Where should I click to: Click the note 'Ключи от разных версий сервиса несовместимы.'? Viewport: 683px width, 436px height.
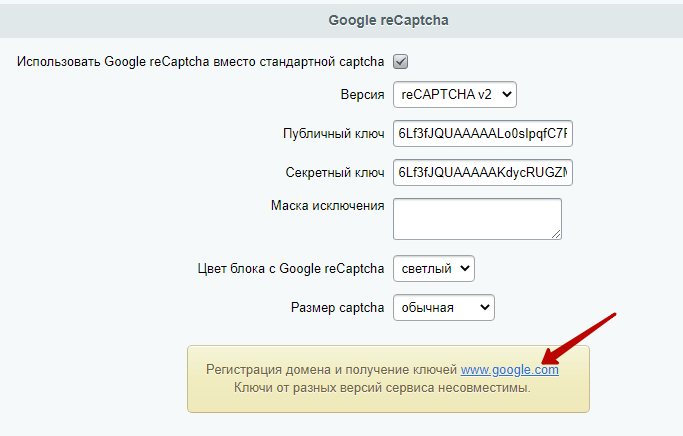point(382,388)
